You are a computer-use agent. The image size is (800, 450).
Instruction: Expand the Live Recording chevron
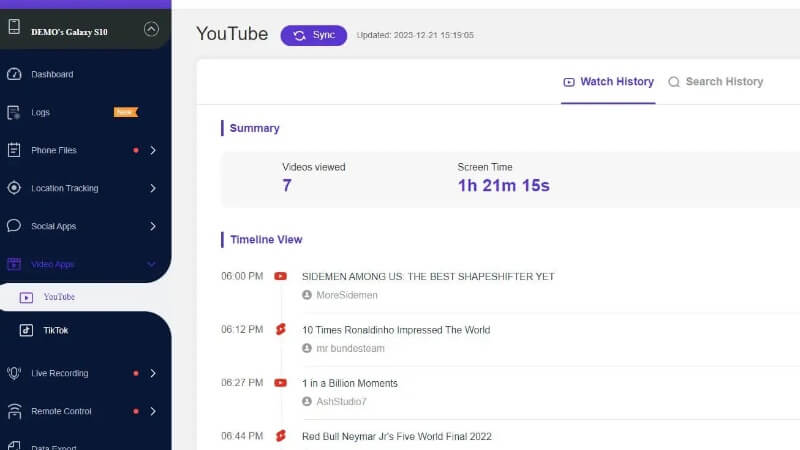point(153,373)
